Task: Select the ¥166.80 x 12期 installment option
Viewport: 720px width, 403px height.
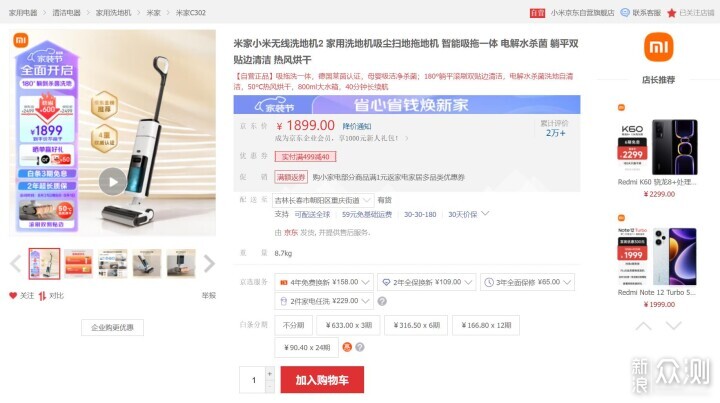Action: (x=486, y=325)
